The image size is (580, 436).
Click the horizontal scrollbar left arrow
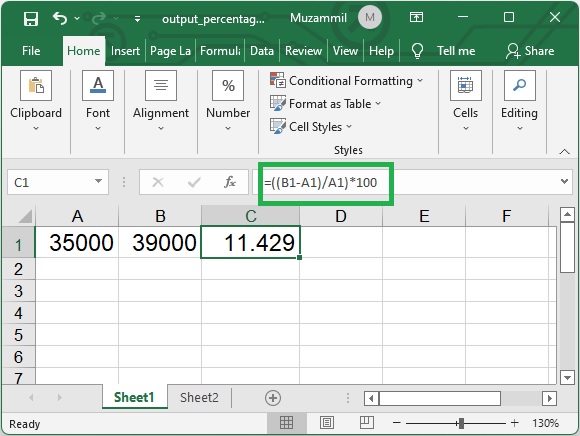click(371, 398)
